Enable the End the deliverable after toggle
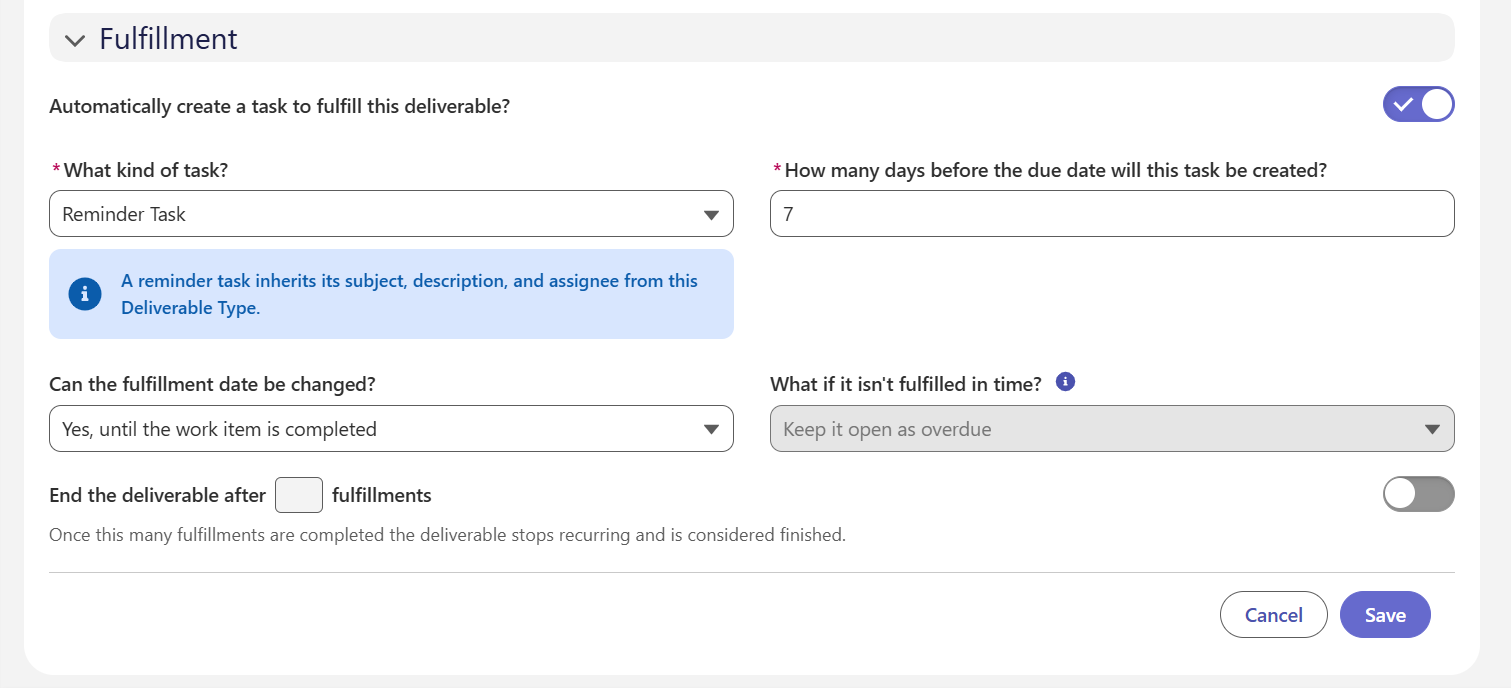The image size is (1511, 688). 1418,494
